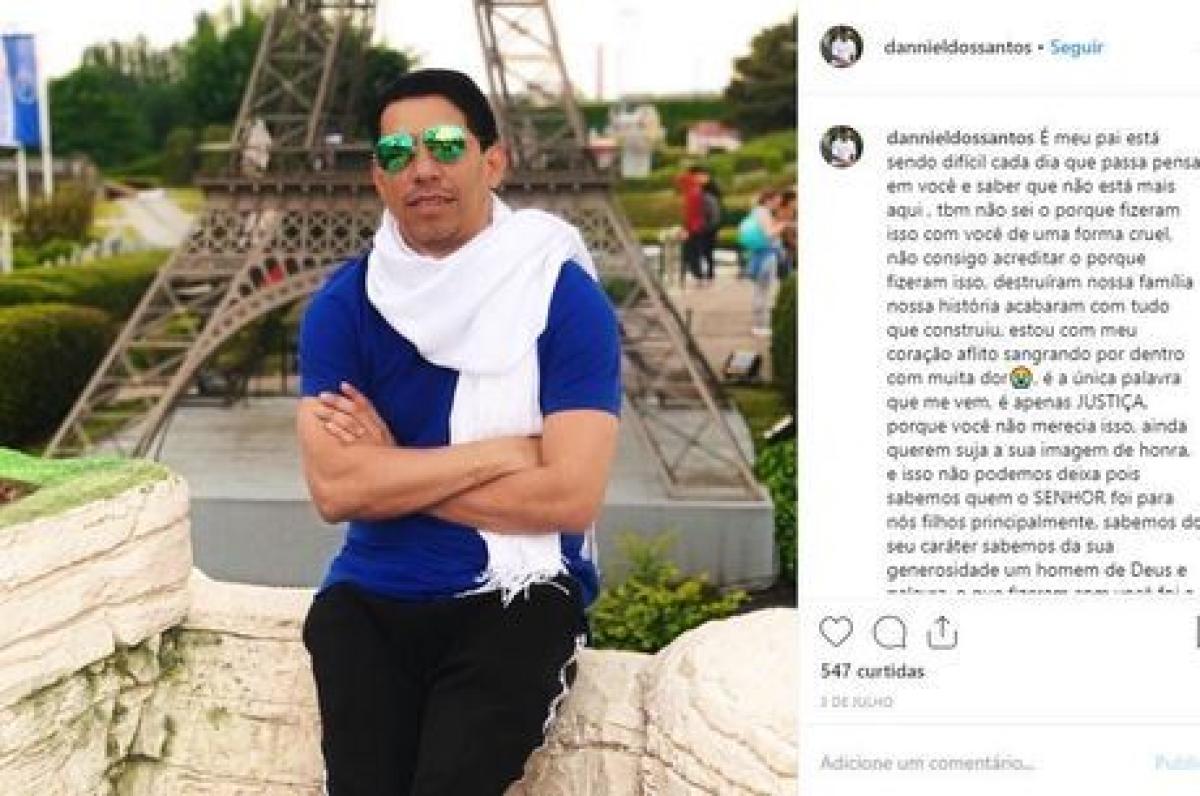Focus the Adicione um comentário field

point(981,762)
